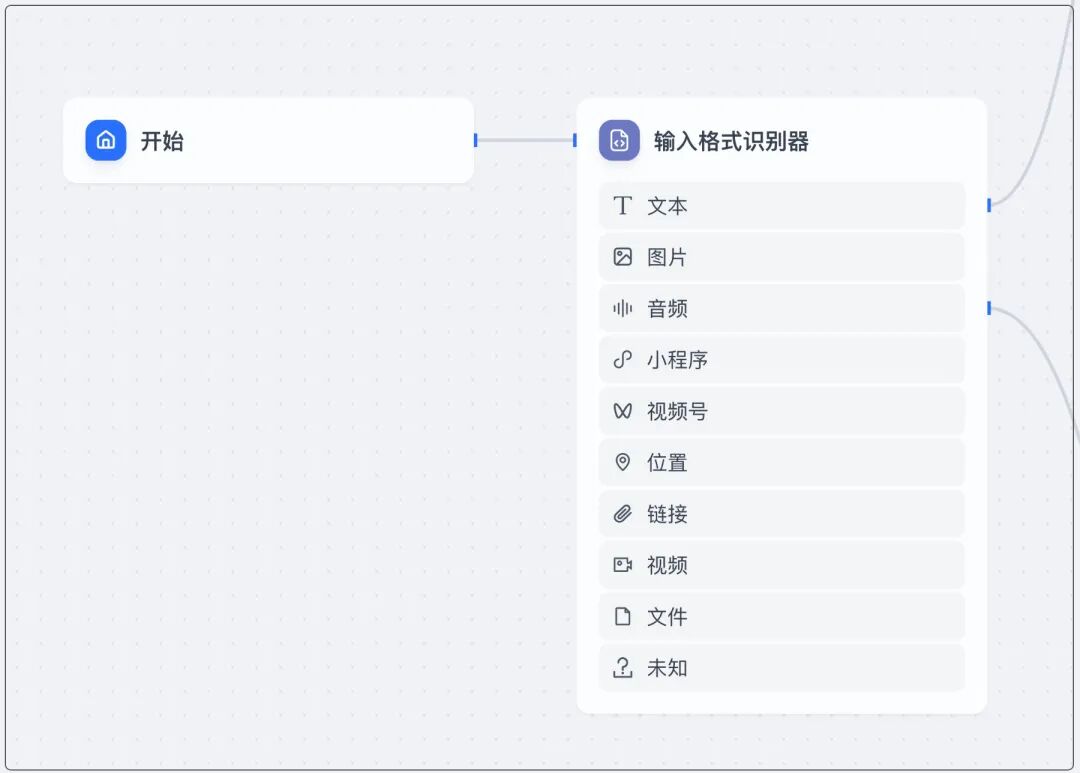Click the camera icon beside 视频
Image resolution: width=1080 pixels, height=773 pixels.
pos(623,565)
